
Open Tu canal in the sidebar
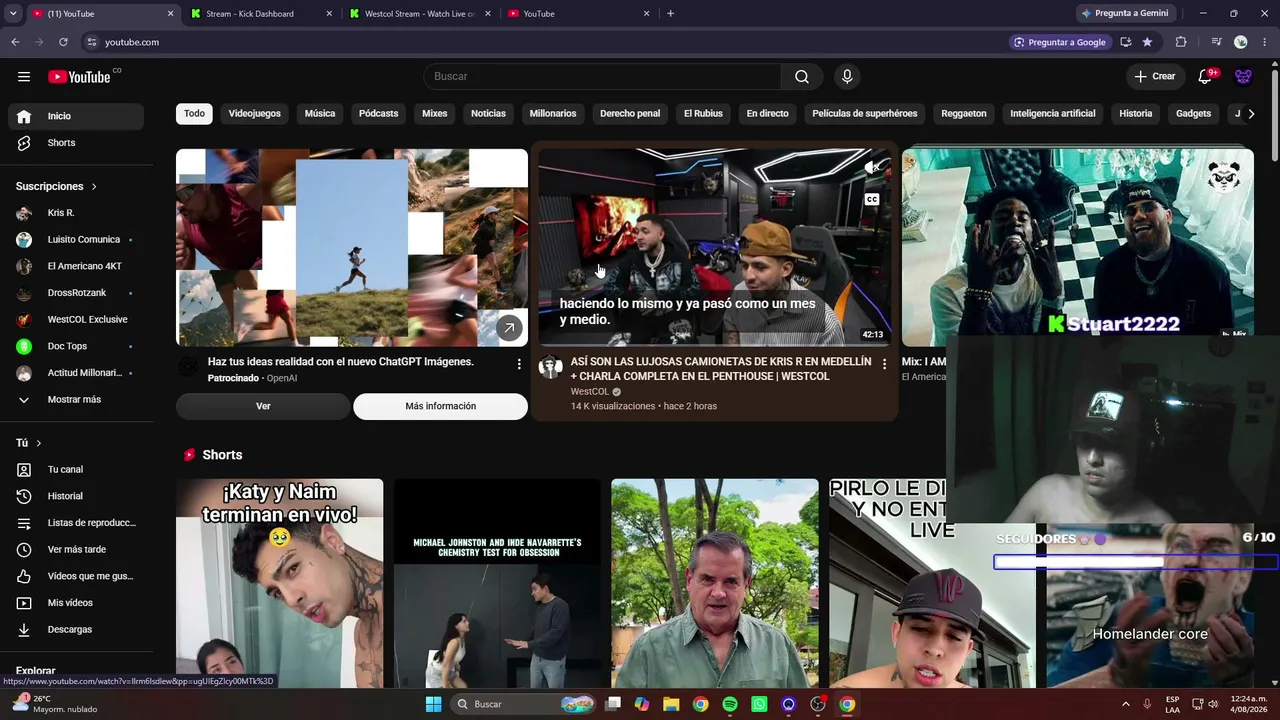(76, 469)
